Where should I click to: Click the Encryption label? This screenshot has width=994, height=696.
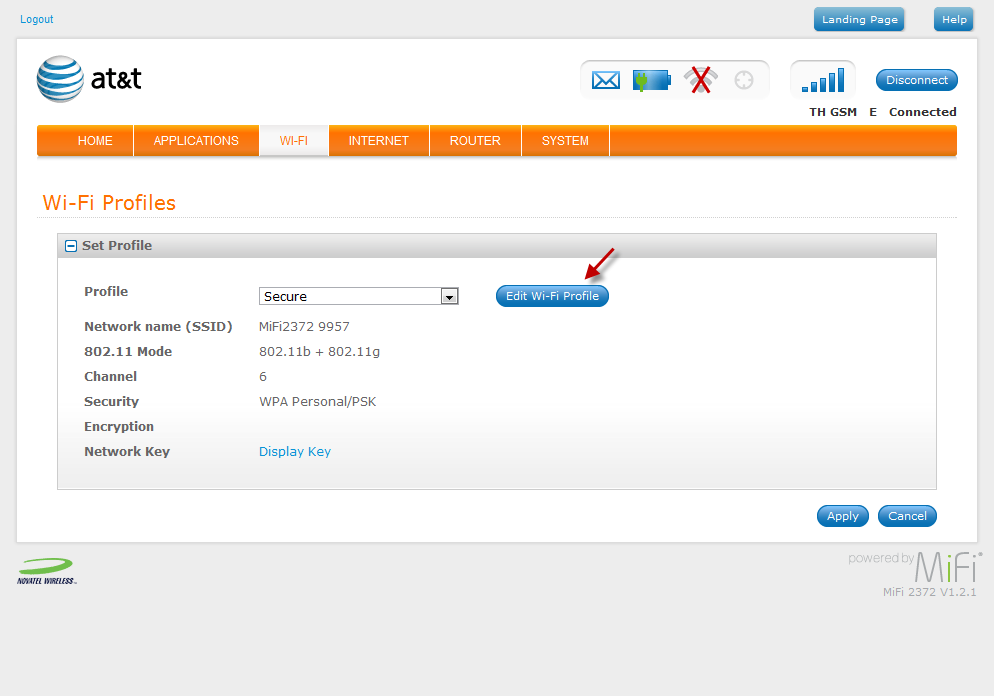(x=119, y=427)
